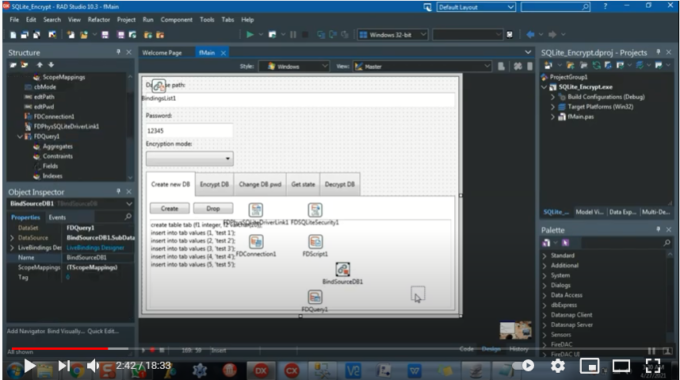Open the Windows 32-bit platform dropdown
This screenshot has height=380, width=680.
pyautogui.click(x=393, y=35)
